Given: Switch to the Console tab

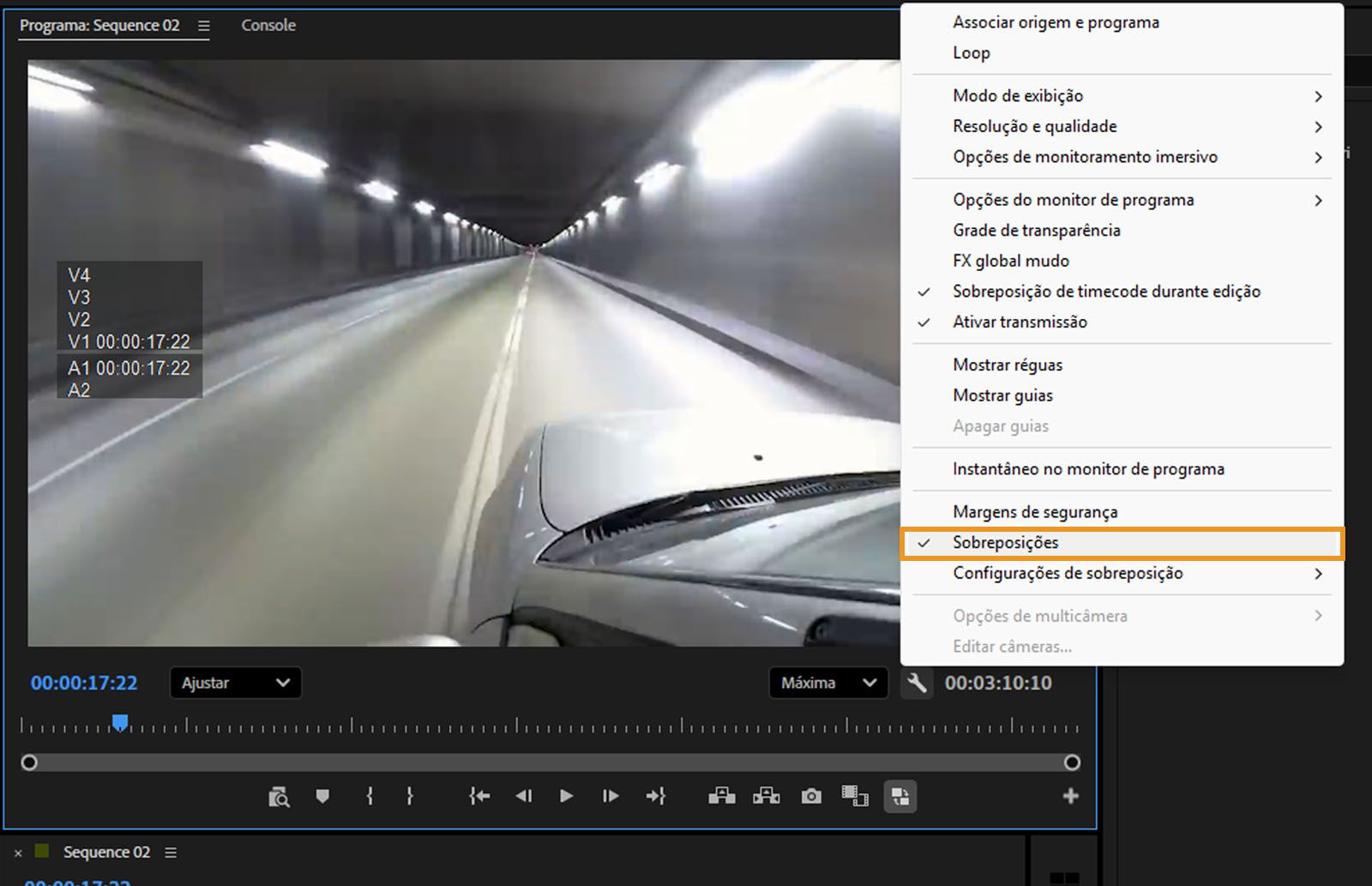Looking at the screenshot, I should click(268, 25).
